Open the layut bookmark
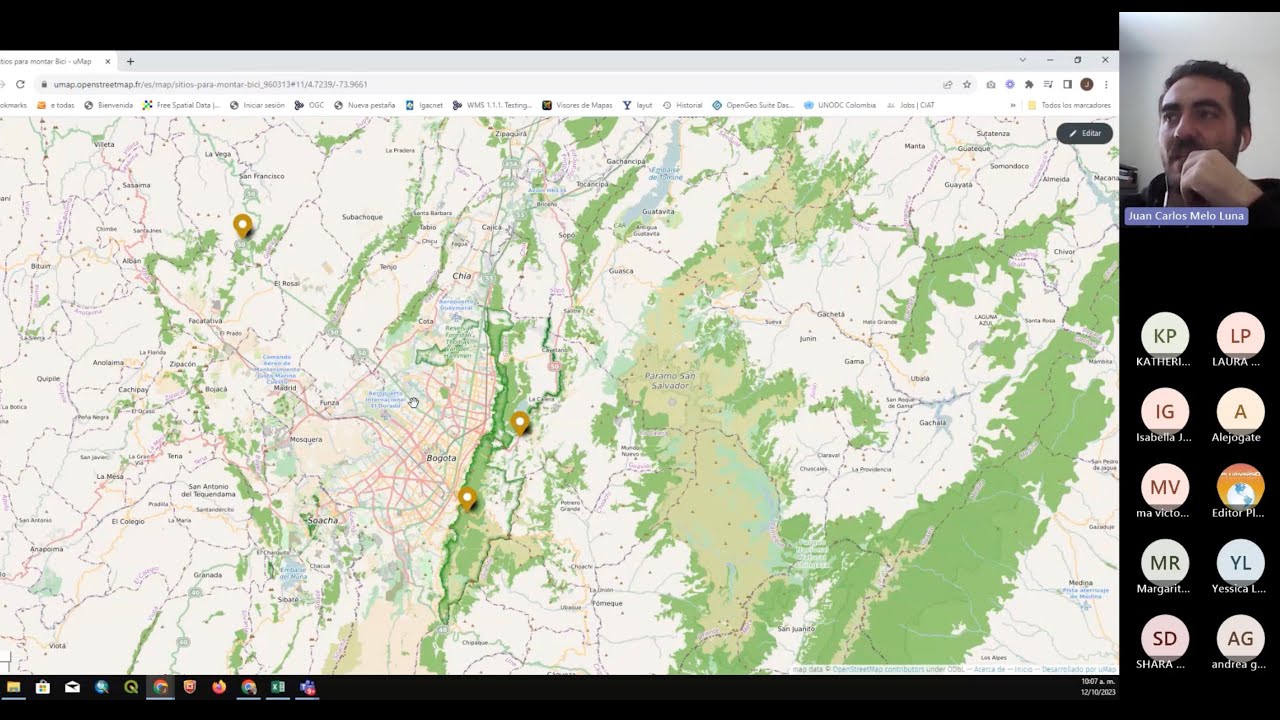This screenshot has height=720, width=1280. point(637,105)
